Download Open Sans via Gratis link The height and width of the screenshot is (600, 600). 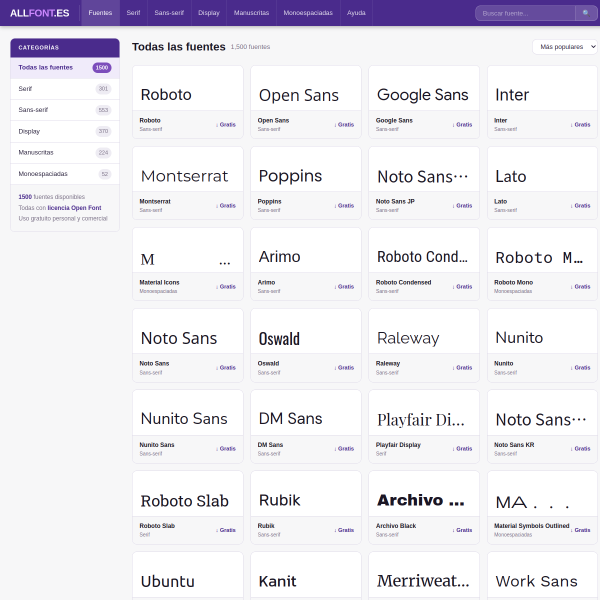coord(344,125)
